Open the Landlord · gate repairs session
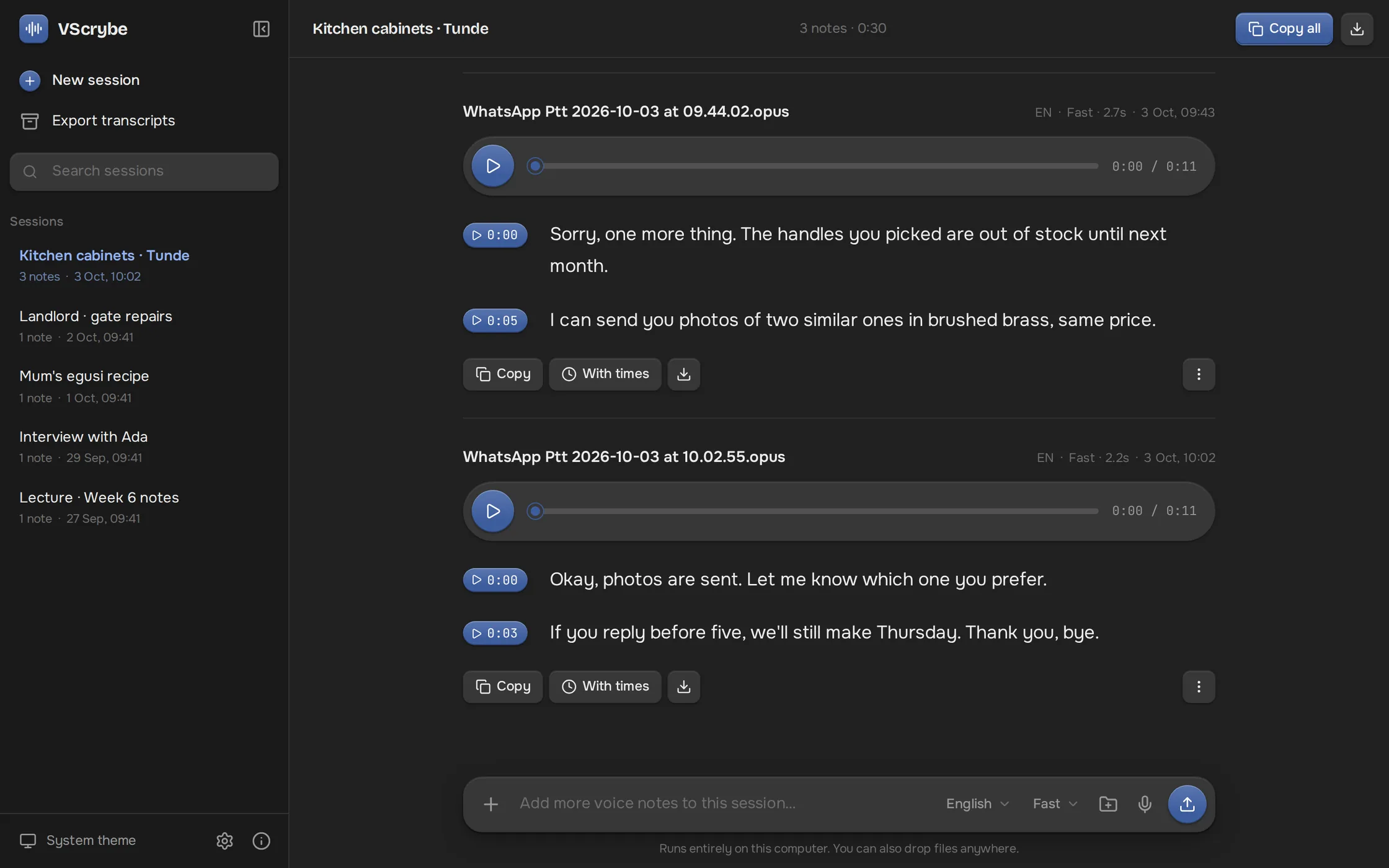This screenshot has width=1389, height=868. click(144, 325)
